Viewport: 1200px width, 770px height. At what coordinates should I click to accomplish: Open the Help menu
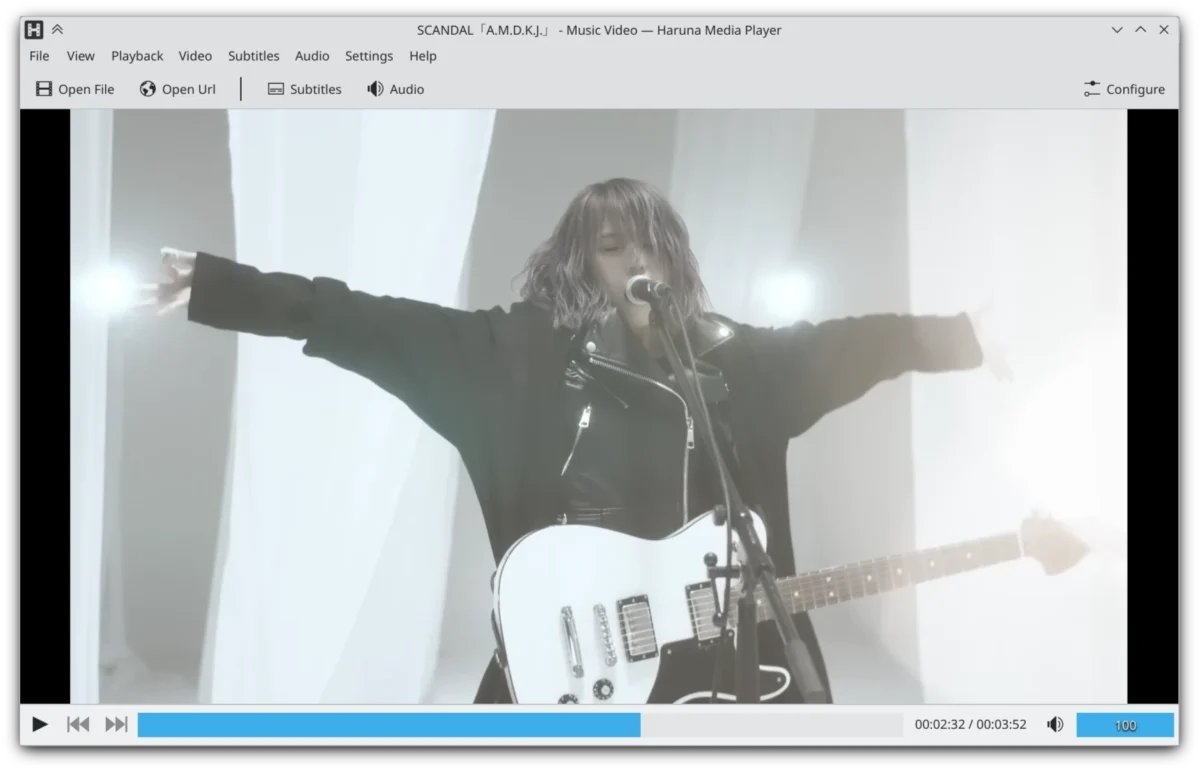point(423,56)
